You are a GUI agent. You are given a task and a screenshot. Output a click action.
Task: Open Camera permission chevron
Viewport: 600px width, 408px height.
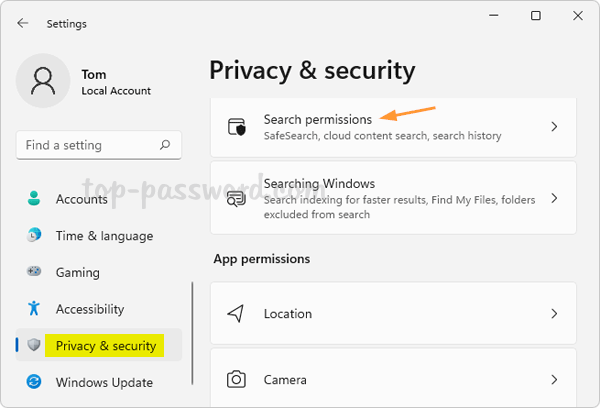pyautogui.click(x=554, y=379)
